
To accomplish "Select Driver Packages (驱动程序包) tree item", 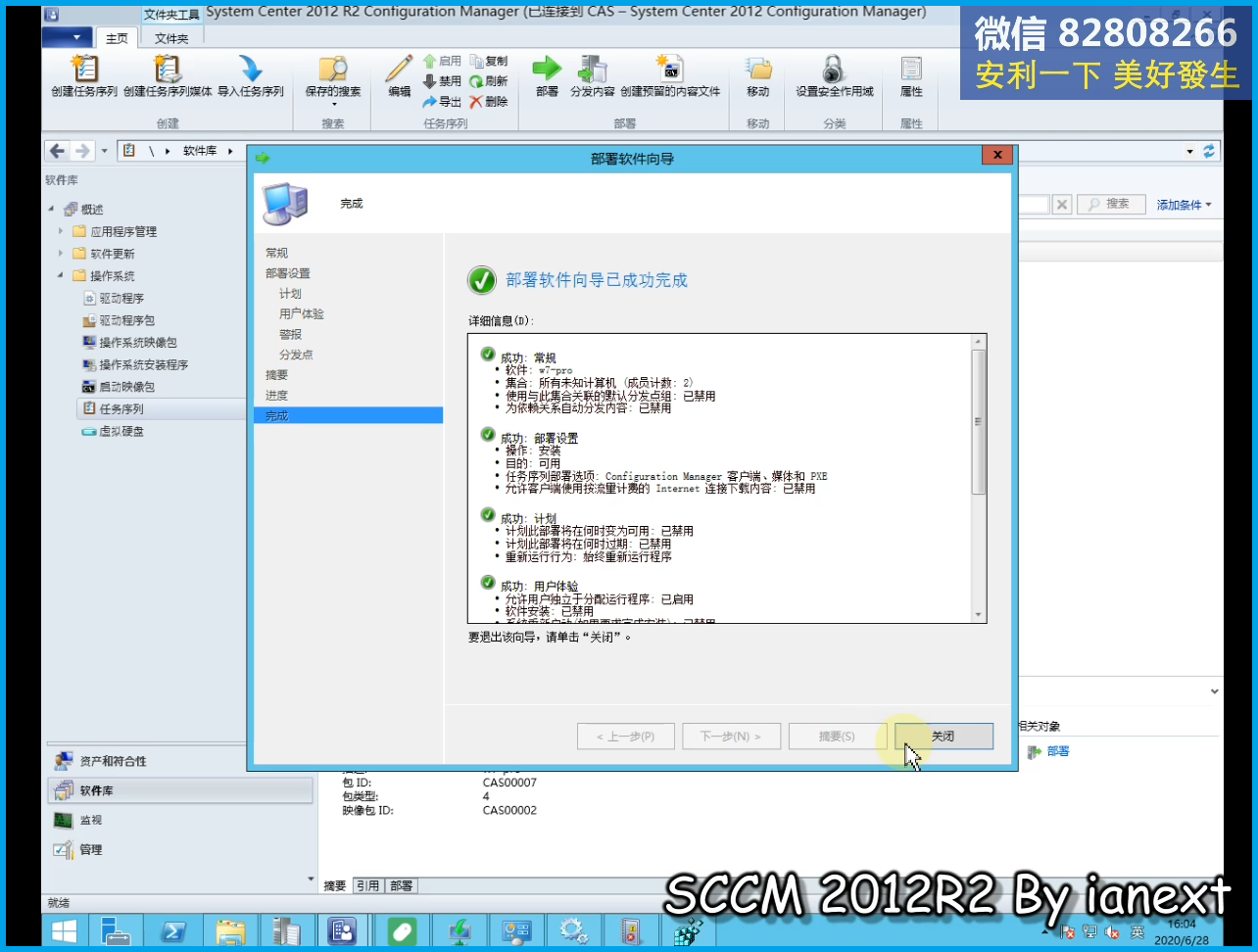I will tap(126, 320).
